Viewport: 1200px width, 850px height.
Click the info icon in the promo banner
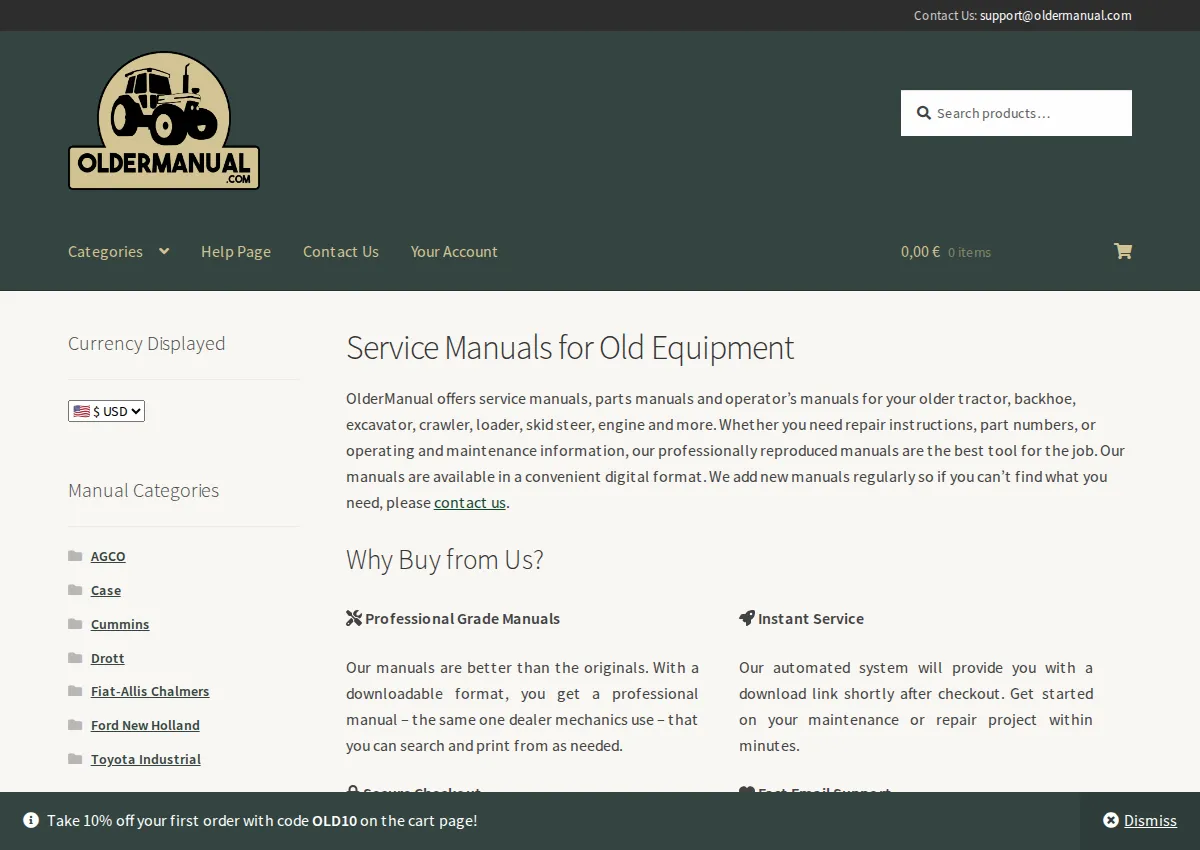31,820
